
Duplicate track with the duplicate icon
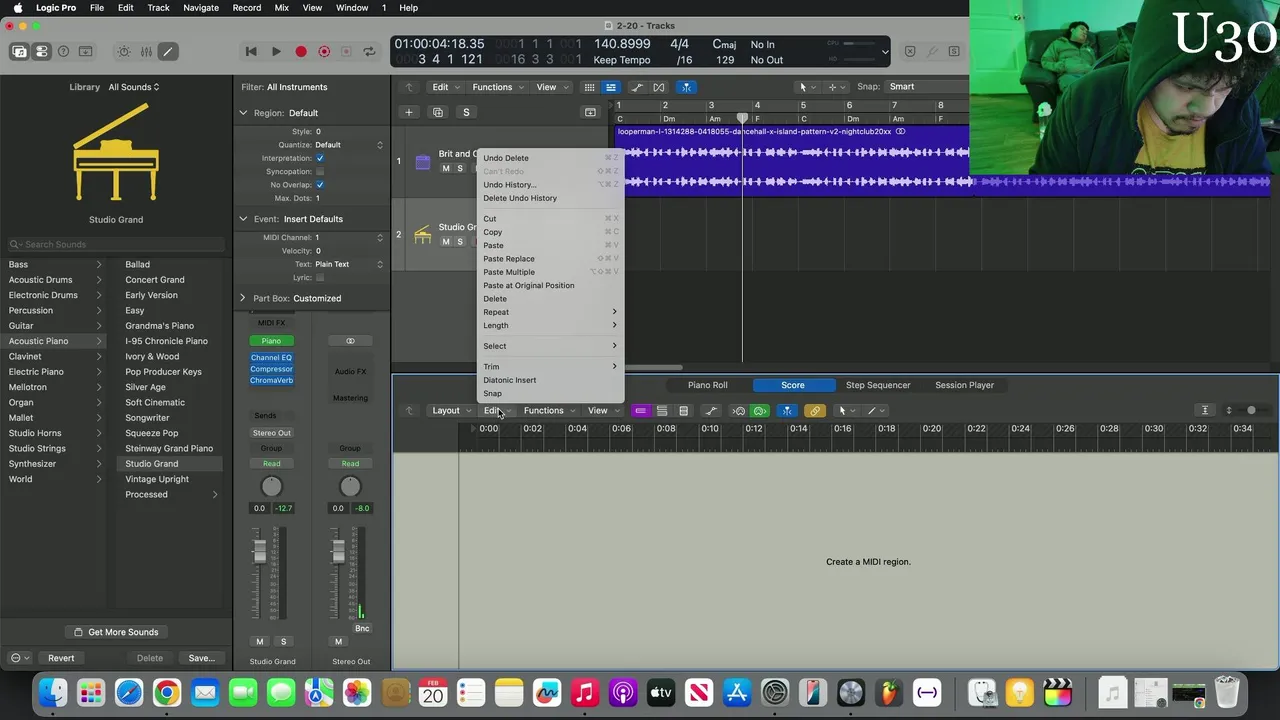pos(438,112)
